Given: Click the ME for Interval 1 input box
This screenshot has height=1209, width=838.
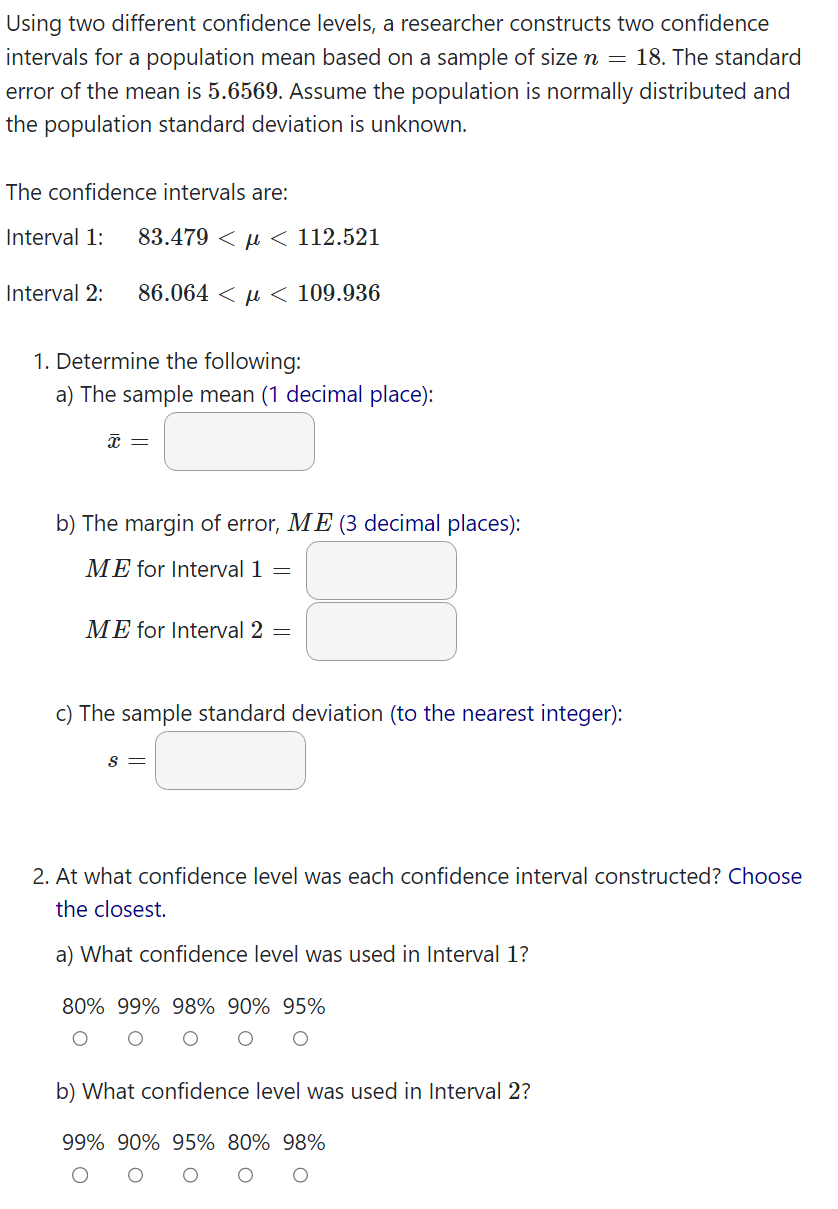Looking at the screenshot, I should pyautogui.click(x=381, y=570).
